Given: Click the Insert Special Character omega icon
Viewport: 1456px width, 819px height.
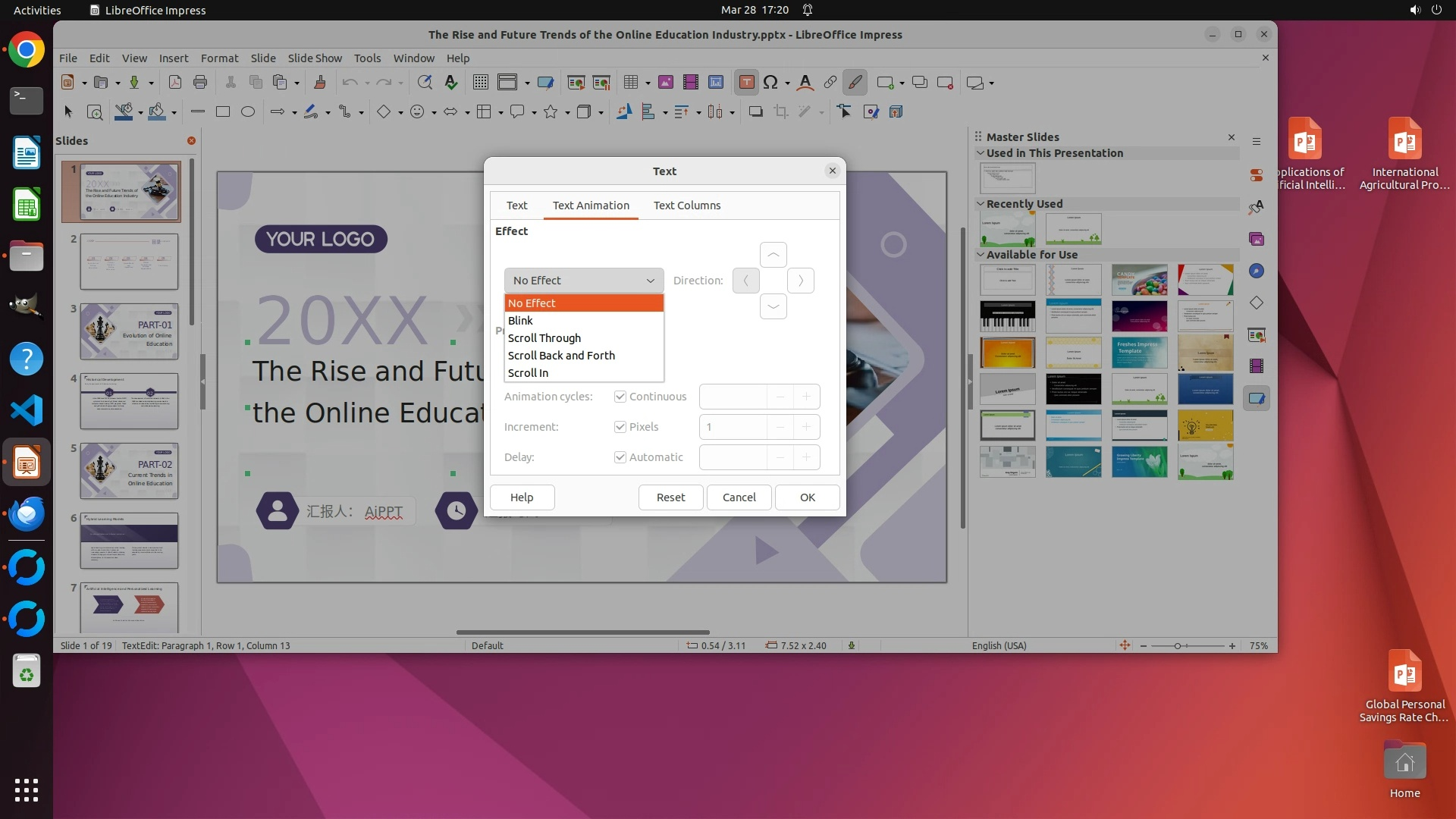Looking at the screenshot, I should pyautogui.click(x=770, y=83).
